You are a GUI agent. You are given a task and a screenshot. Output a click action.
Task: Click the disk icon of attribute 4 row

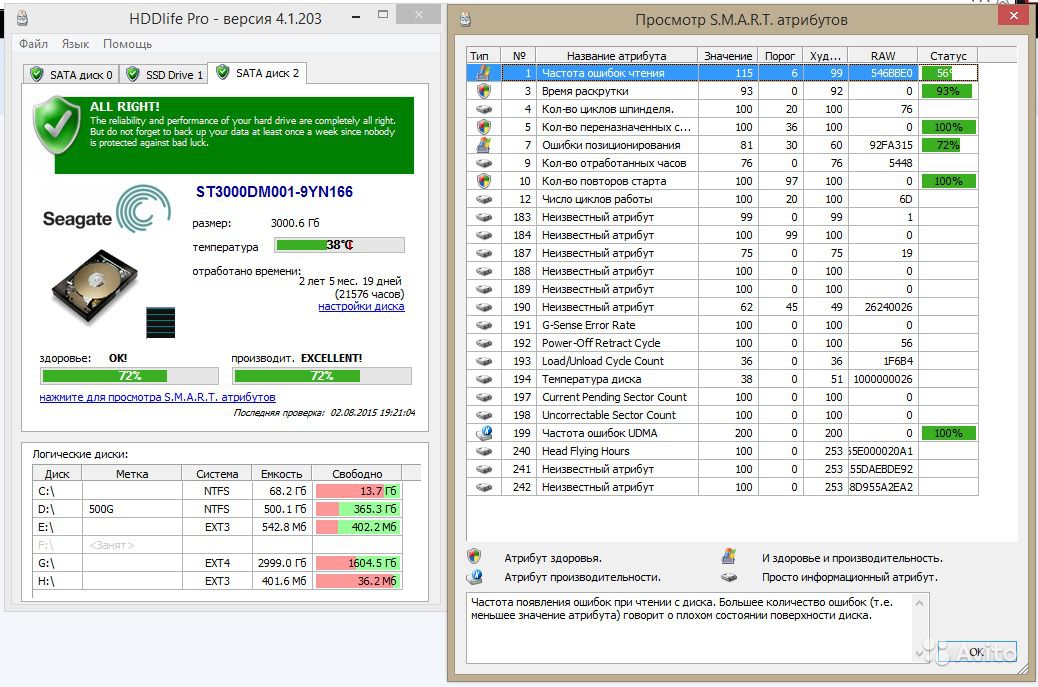click(x=484, y=109)
